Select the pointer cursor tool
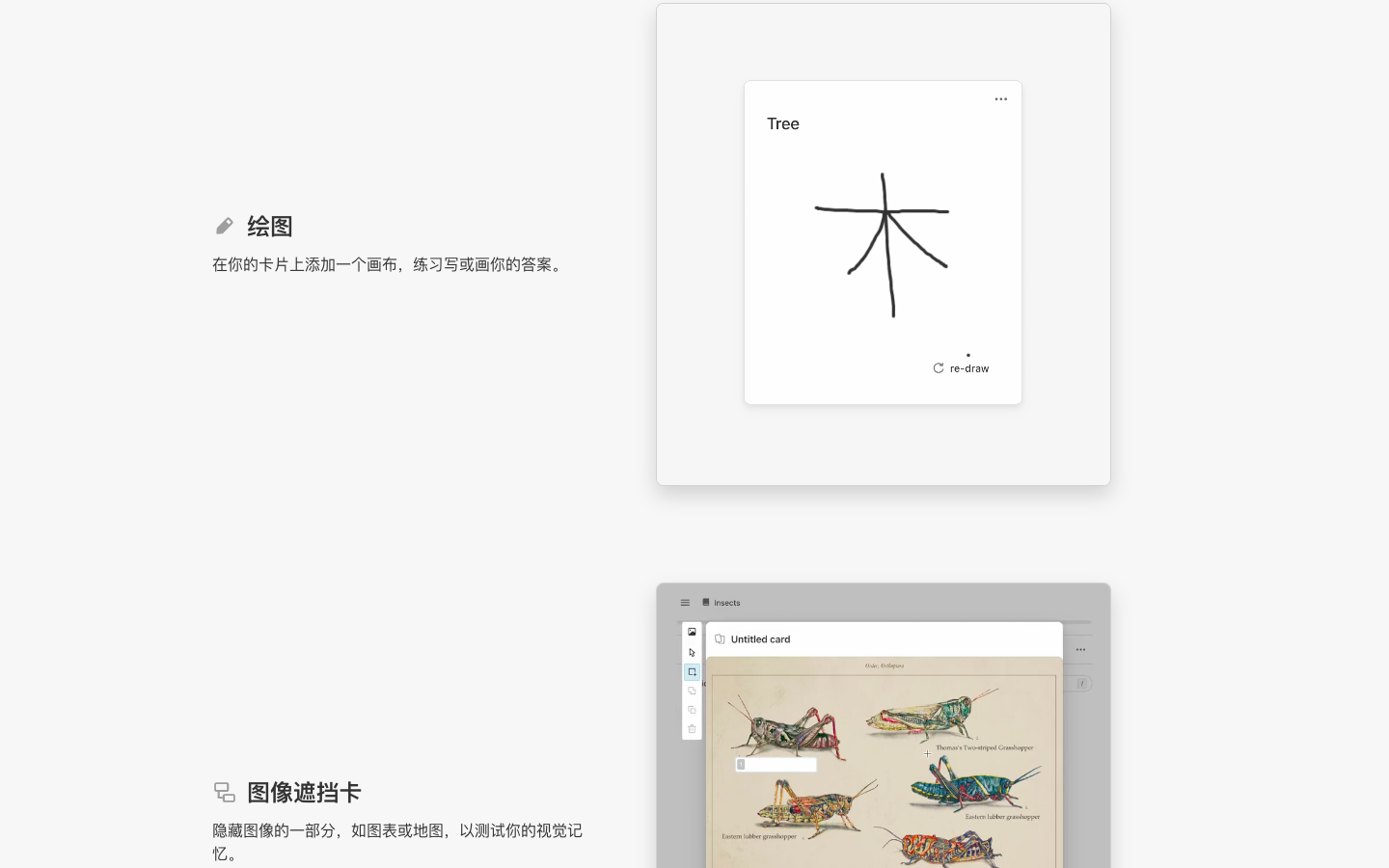Viewport: 1389px width, 868px height. (x=692, y=653)
